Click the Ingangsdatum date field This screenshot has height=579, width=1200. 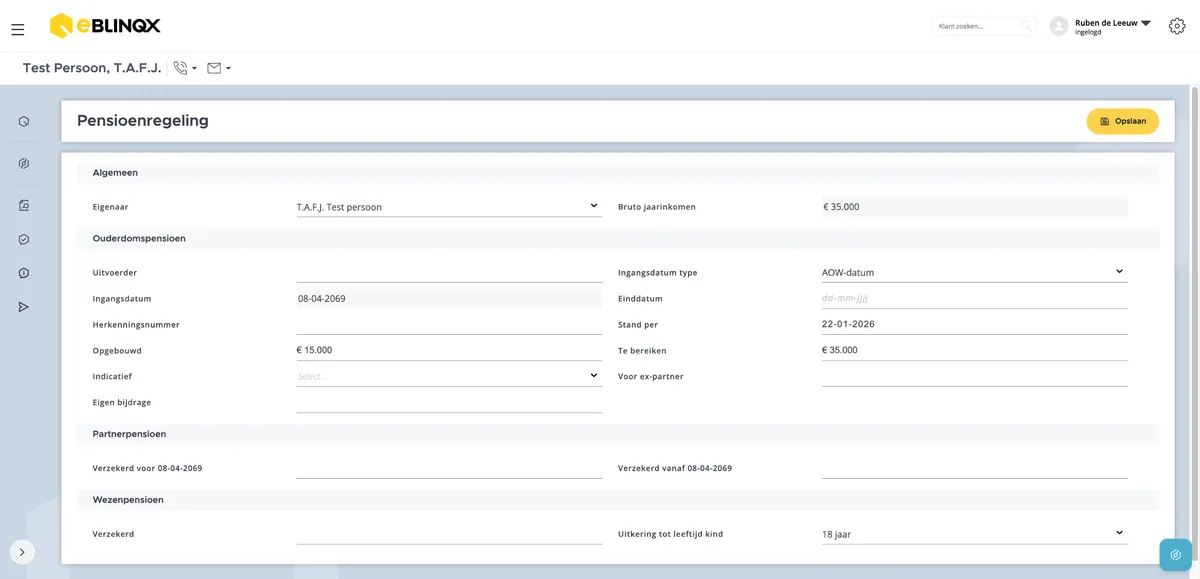click(x=449, y=298)
